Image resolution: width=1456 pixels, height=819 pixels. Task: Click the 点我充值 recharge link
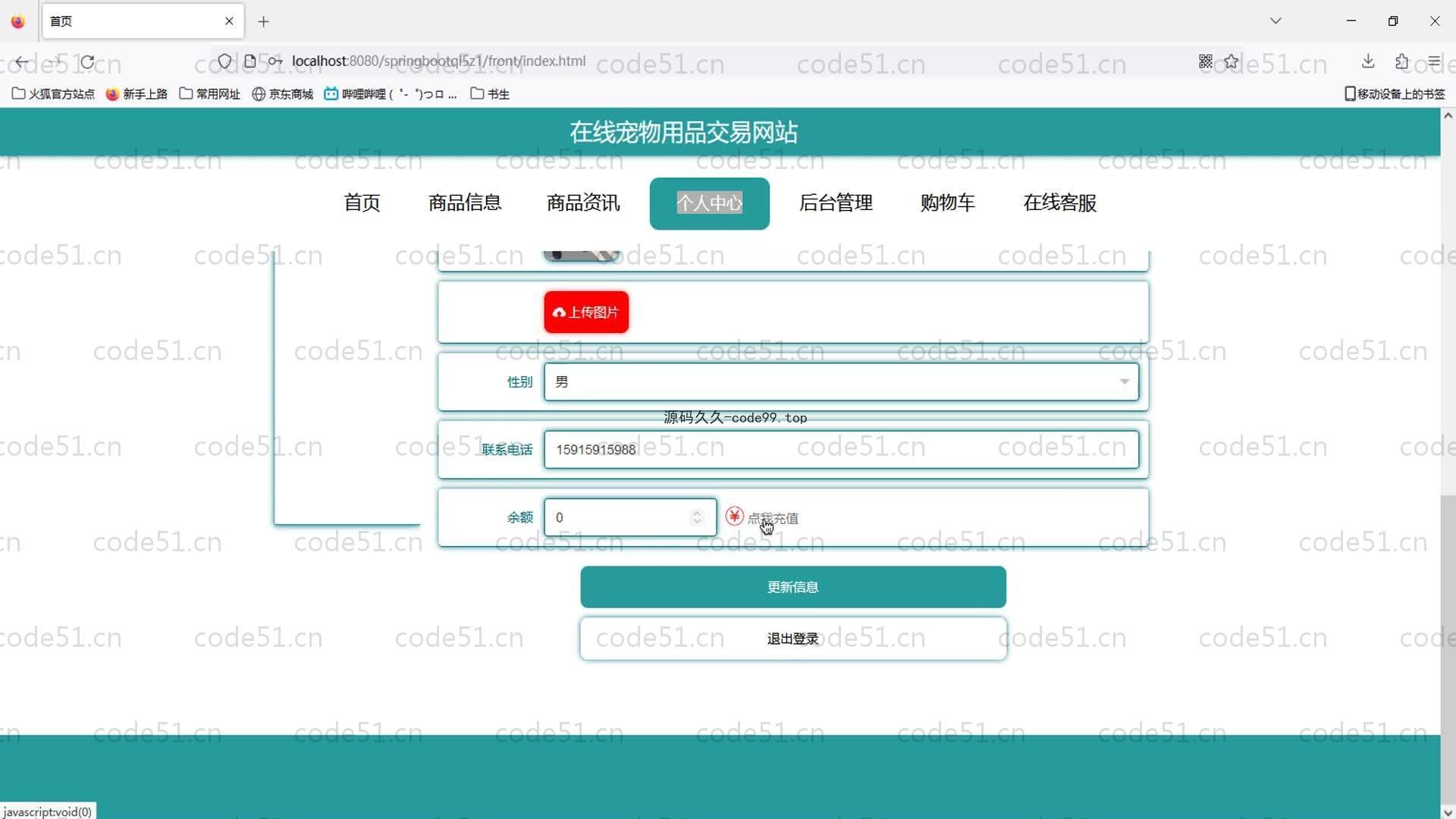773,518
